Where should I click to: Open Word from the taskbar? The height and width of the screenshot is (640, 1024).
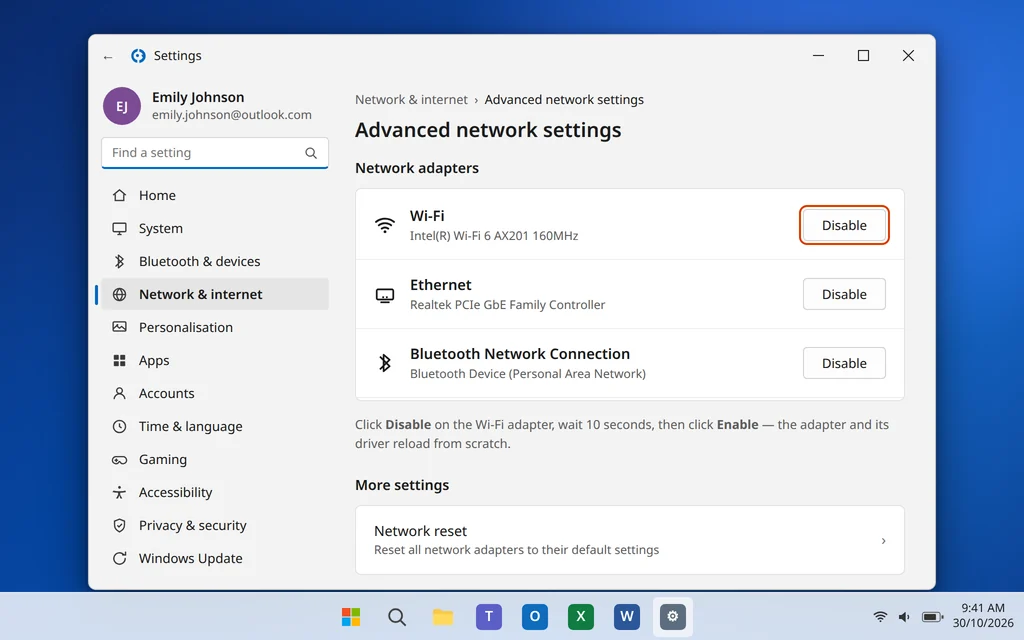(626, 616)
